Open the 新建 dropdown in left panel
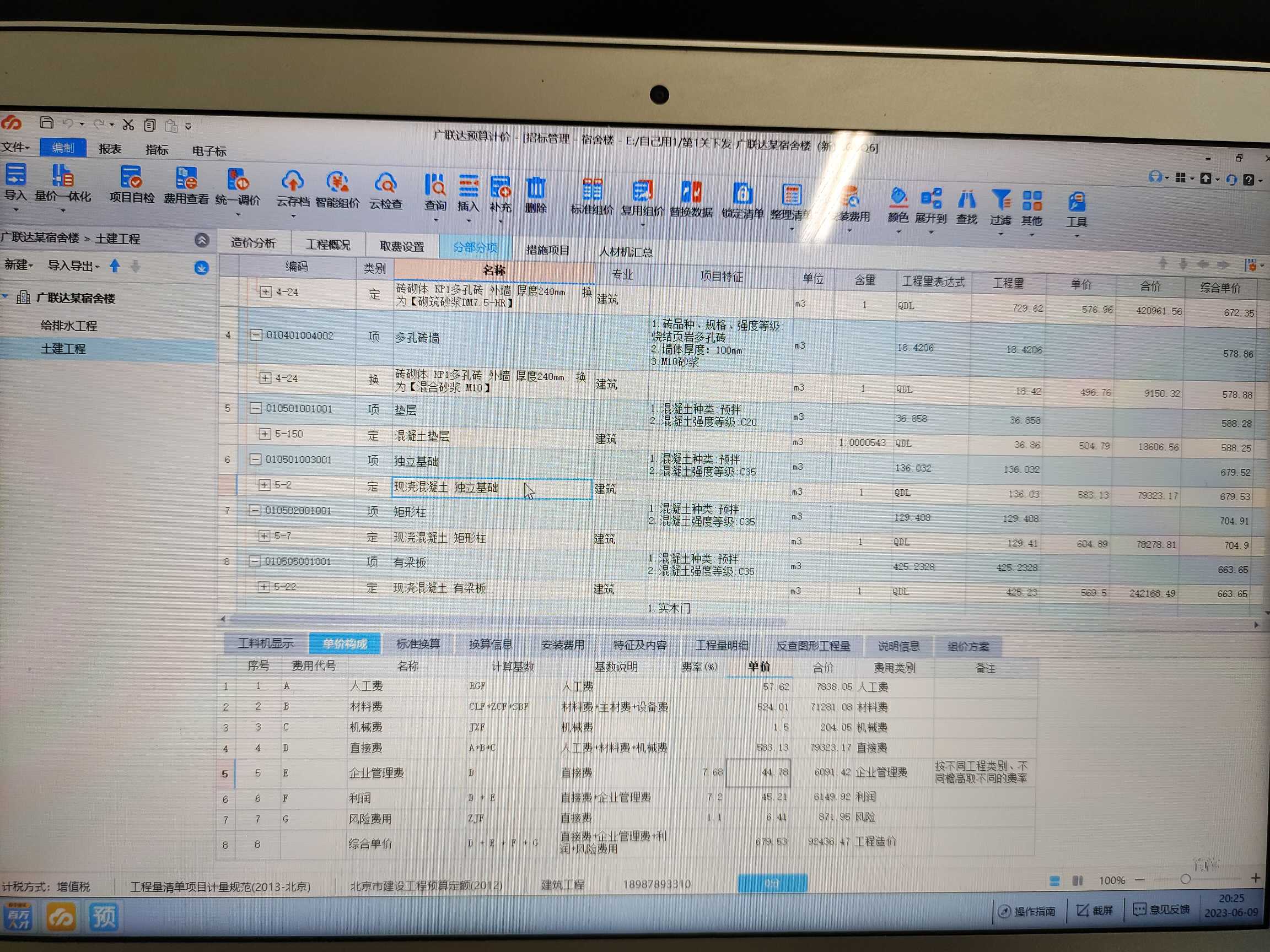Image resolution: width=1270 pixels, height=952 pixels. 19,264
